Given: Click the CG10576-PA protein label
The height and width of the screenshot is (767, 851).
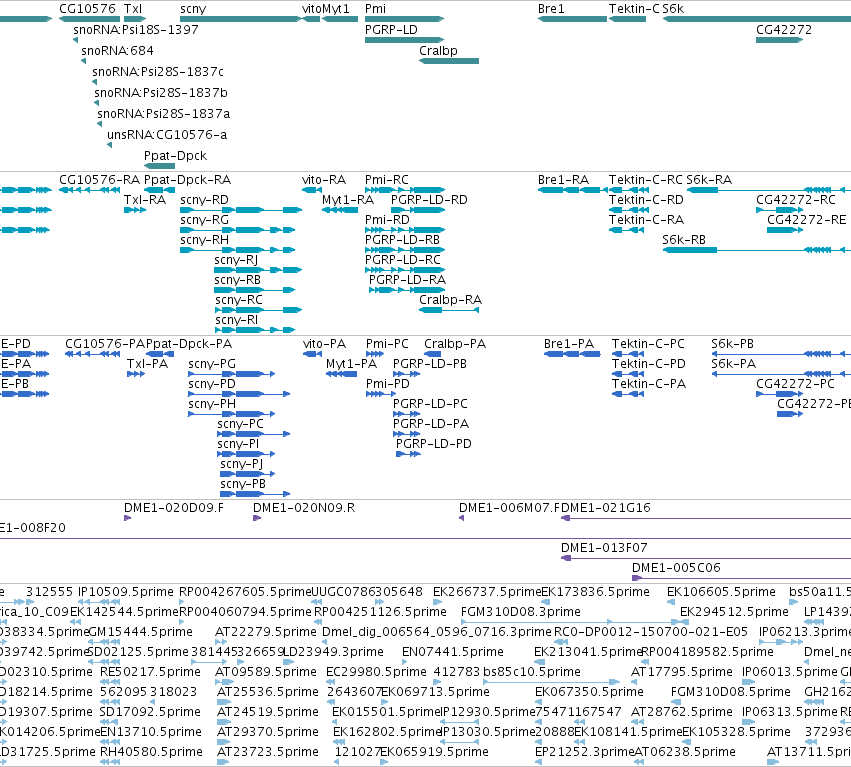Looking at the screenshot, I should 105,344.
